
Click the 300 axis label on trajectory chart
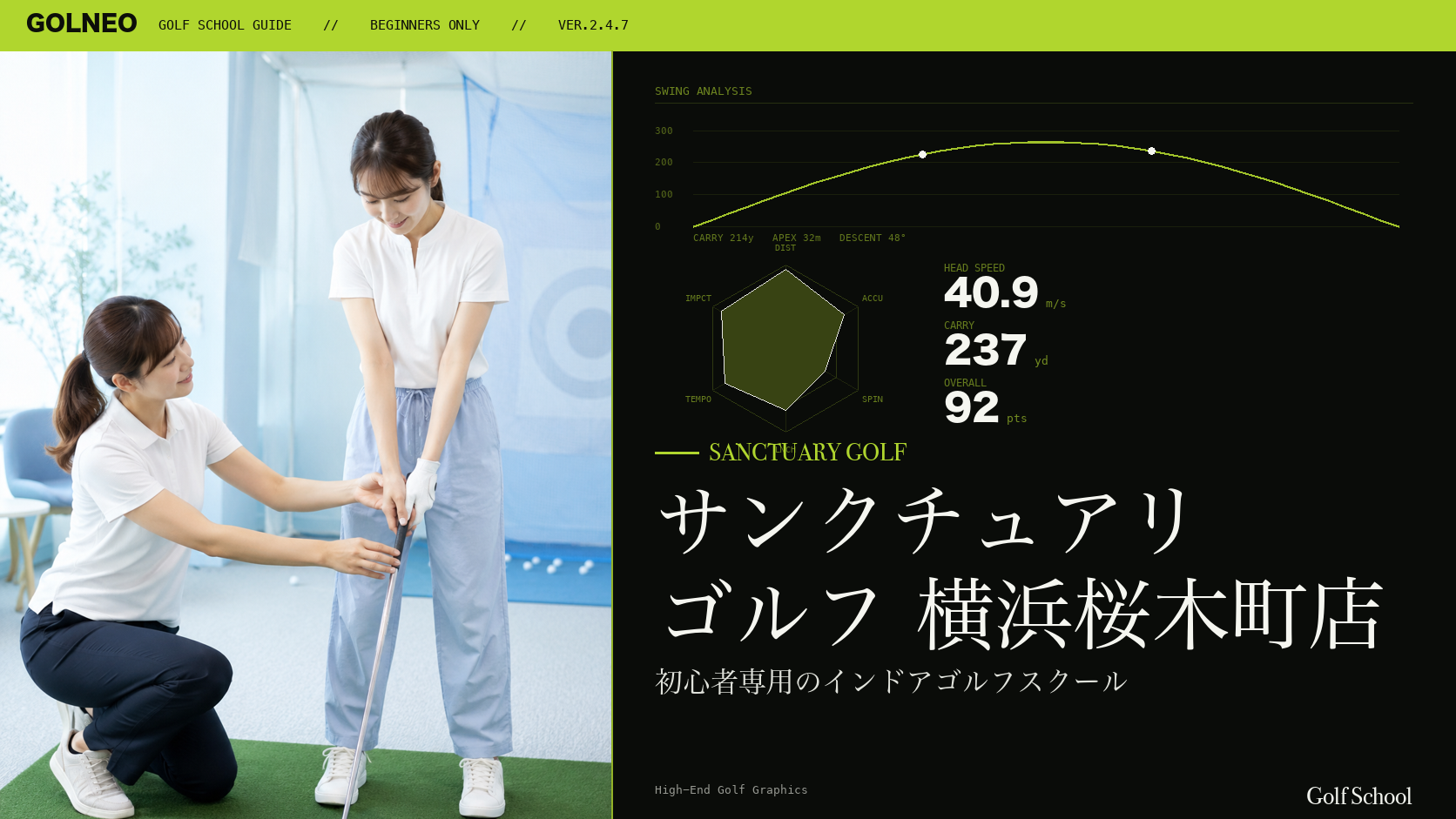[x=664, y=131]
